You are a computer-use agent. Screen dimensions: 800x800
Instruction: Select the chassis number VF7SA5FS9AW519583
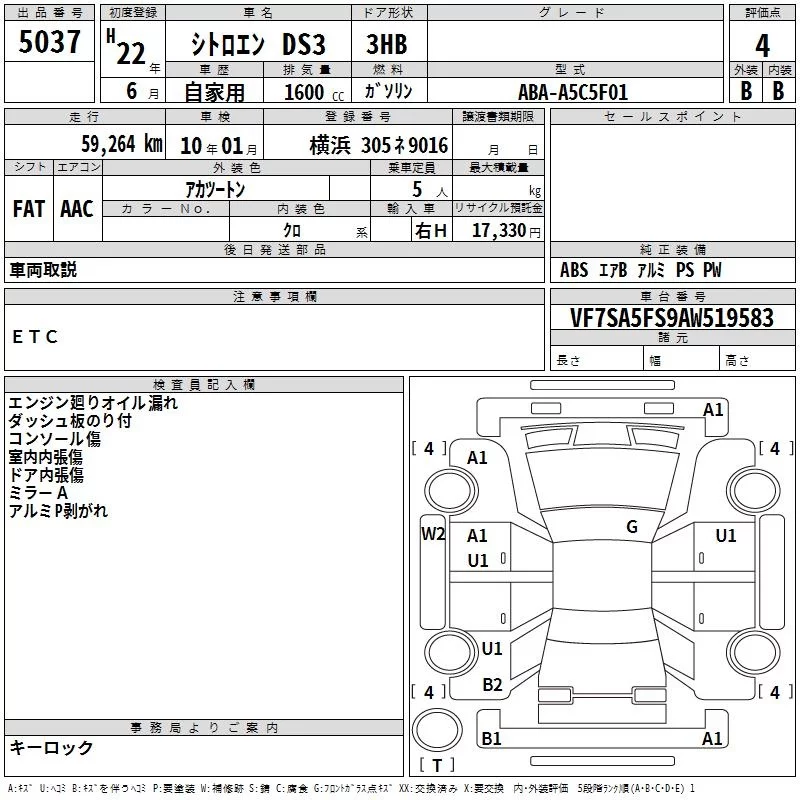click(x=672, y=318)
